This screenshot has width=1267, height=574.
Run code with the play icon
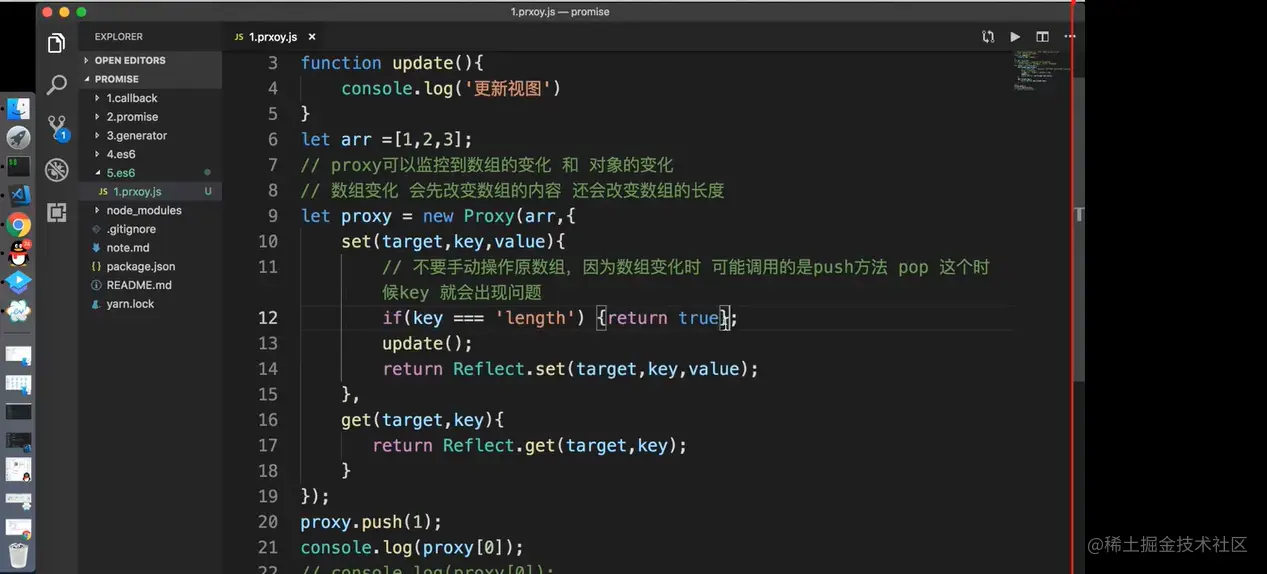(x=1015, y=37)
